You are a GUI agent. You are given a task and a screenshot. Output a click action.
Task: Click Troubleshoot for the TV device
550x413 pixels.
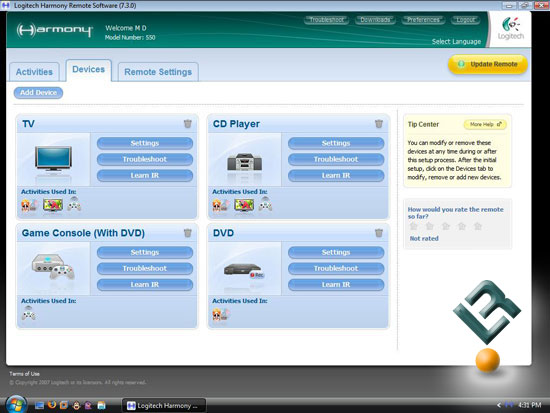[x=145, y=159]
